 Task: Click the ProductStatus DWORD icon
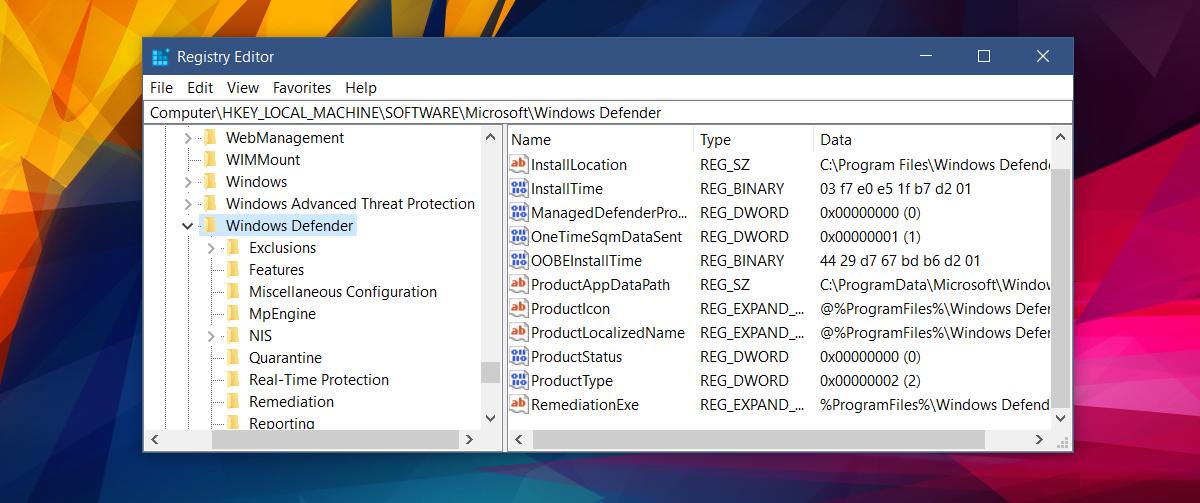click(x=518, y=357)
